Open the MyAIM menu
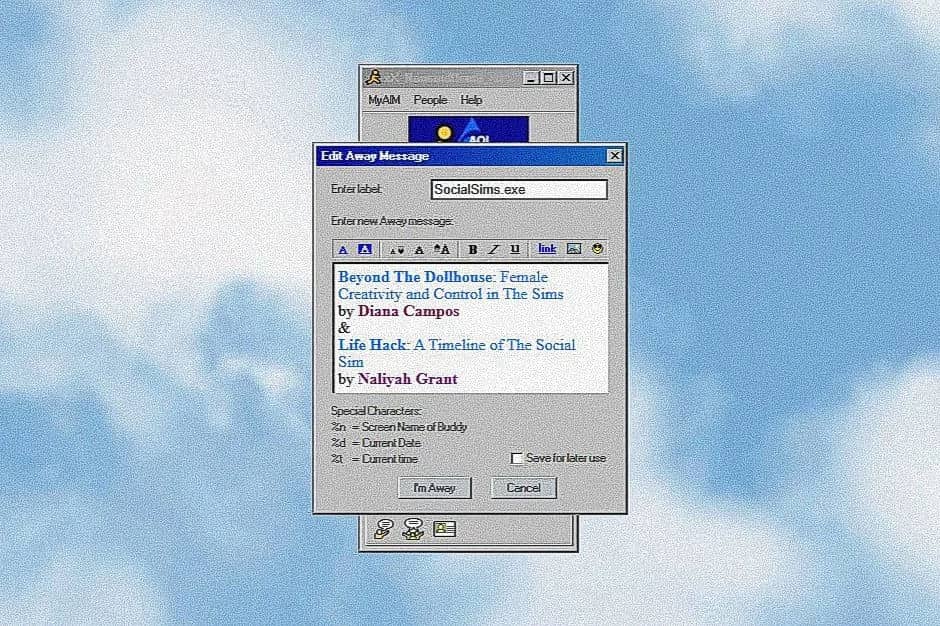The height and width of the screenshot is (626, 940). [384, 100]
